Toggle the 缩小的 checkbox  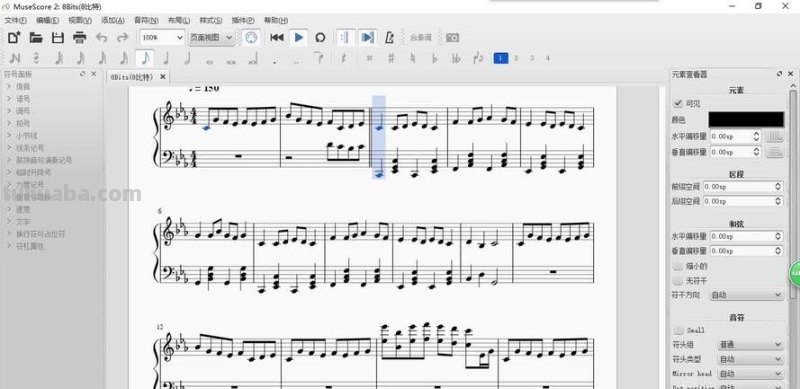click(678, 266)
